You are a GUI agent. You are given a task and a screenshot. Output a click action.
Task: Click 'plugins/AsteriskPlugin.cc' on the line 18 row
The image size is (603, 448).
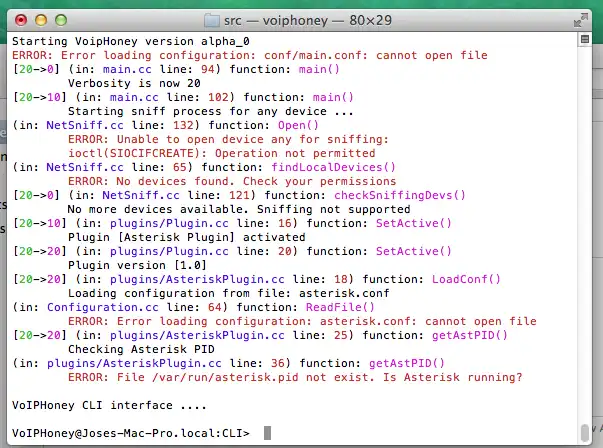(x=197, y=279)
